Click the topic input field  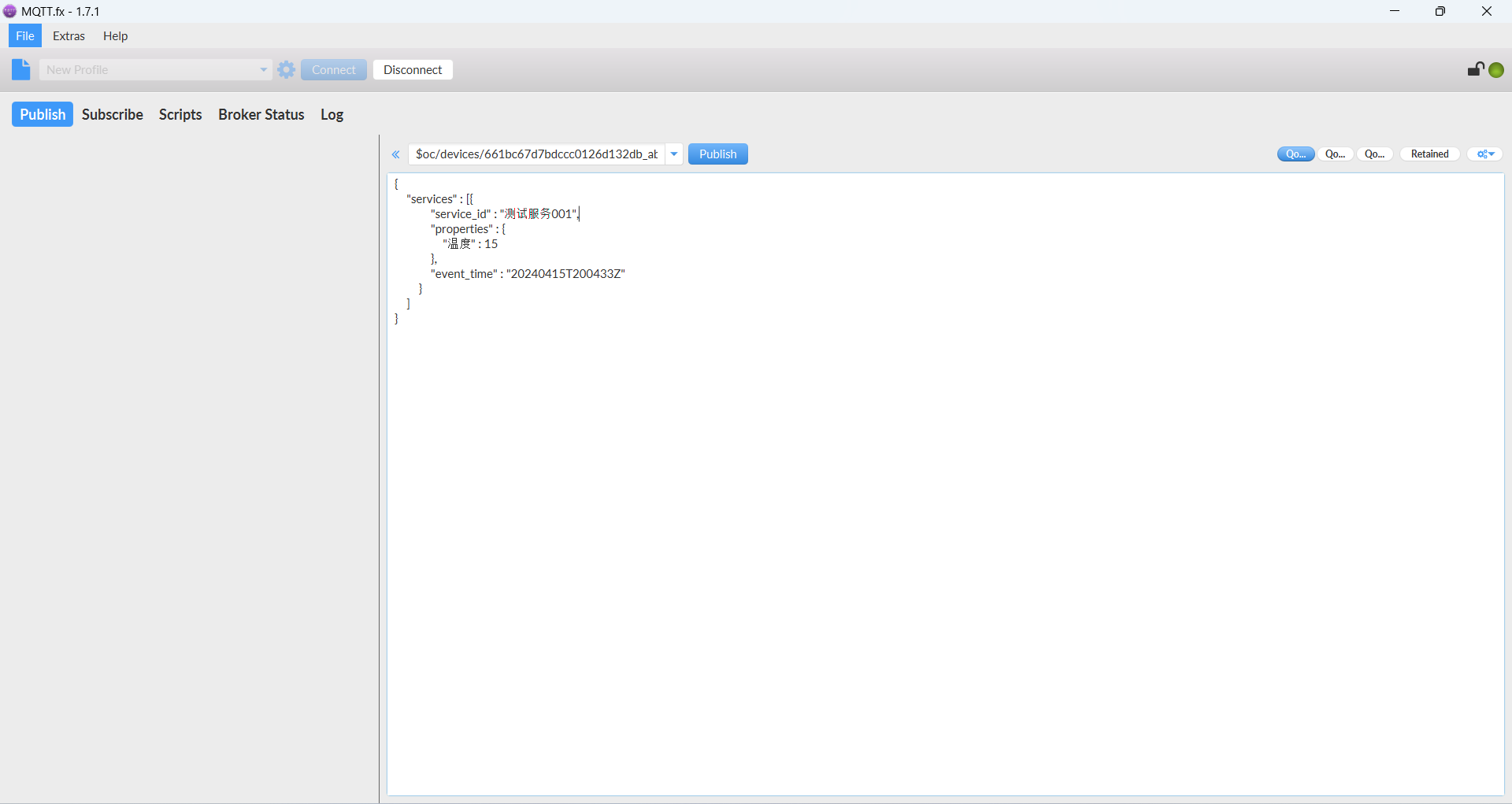(537, 154)
